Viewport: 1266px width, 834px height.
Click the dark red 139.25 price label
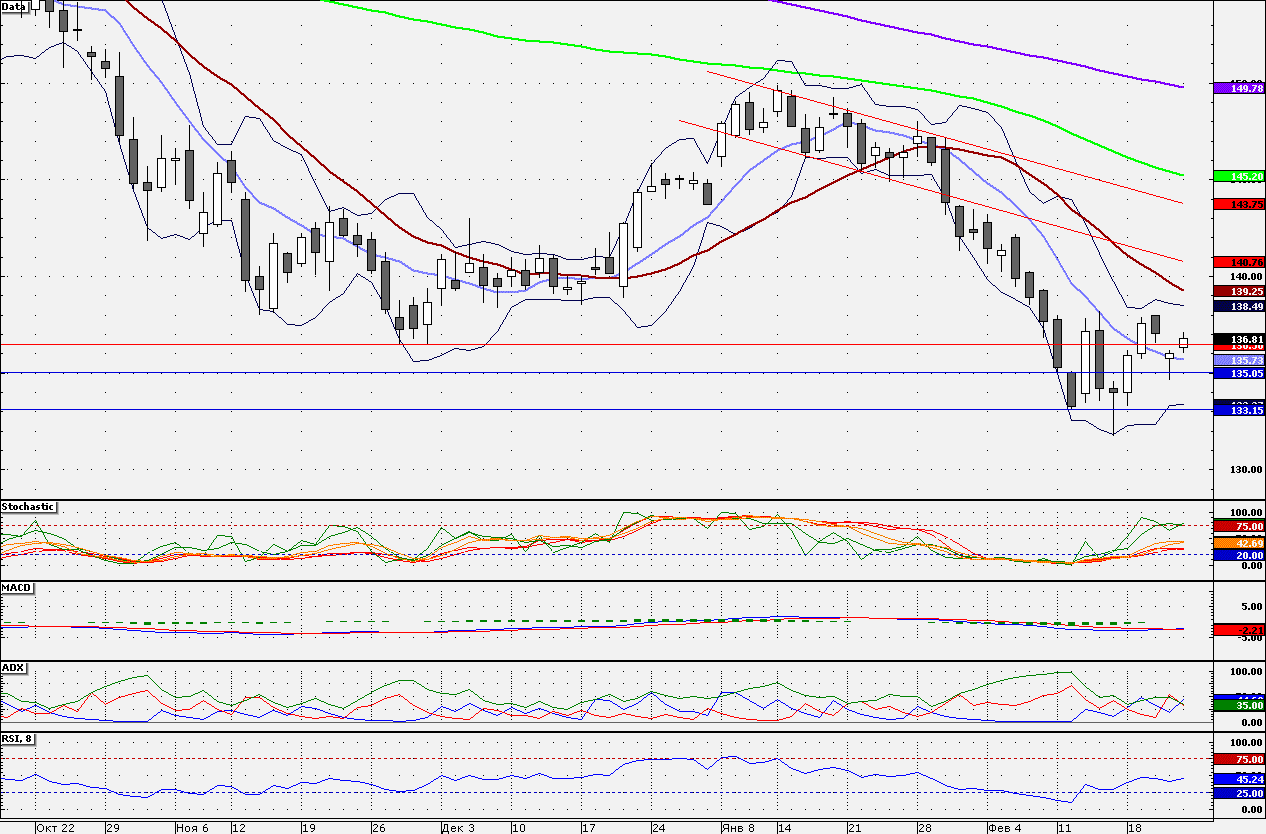point(1239,291)
